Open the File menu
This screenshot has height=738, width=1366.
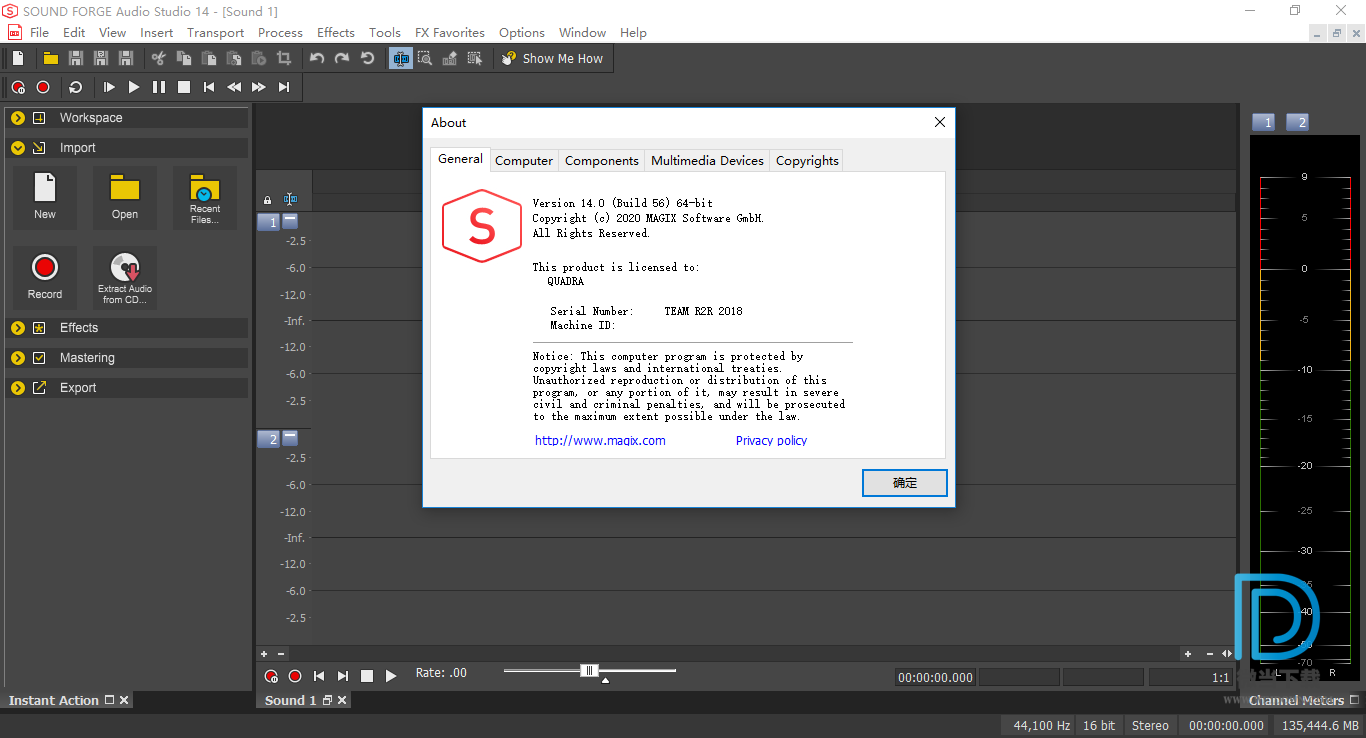[x=39, y=32]
